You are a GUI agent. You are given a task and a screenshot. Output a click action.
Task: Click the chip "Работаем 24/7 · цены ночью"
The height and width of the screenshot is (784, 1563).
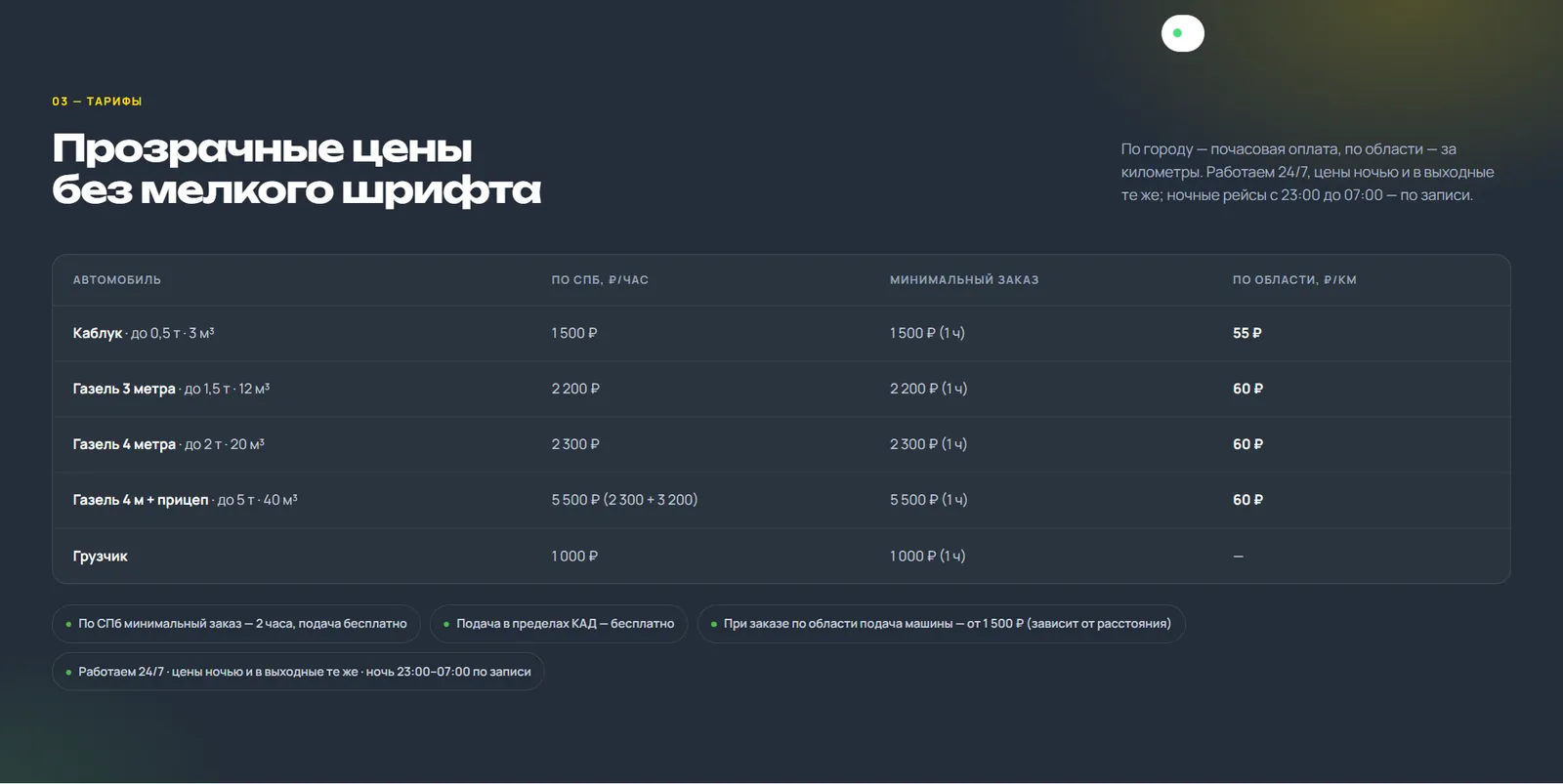click(298, 672)
